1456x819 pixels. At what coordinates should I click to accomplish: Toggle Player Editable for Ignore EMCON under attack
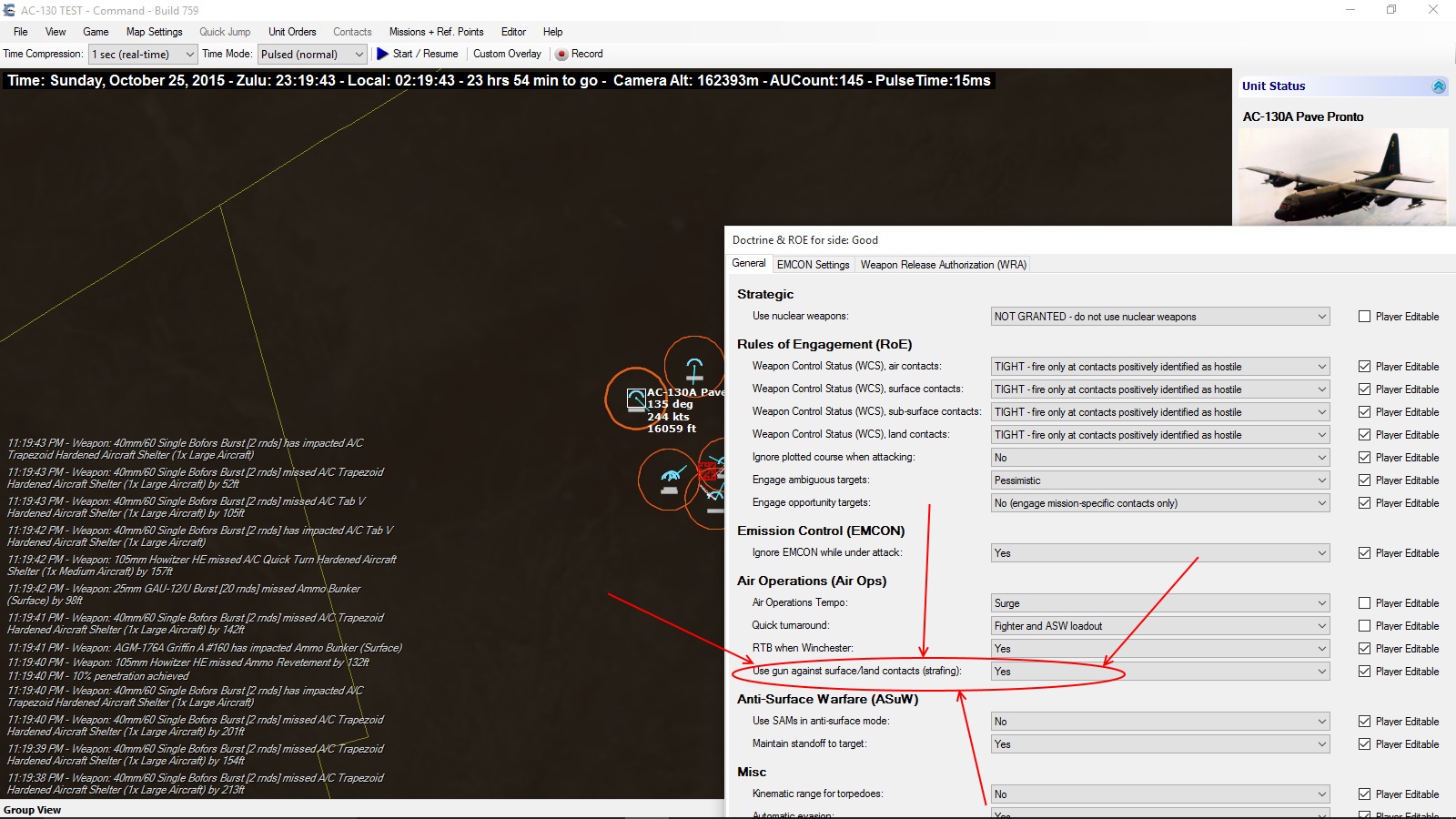pos(1364,553)
